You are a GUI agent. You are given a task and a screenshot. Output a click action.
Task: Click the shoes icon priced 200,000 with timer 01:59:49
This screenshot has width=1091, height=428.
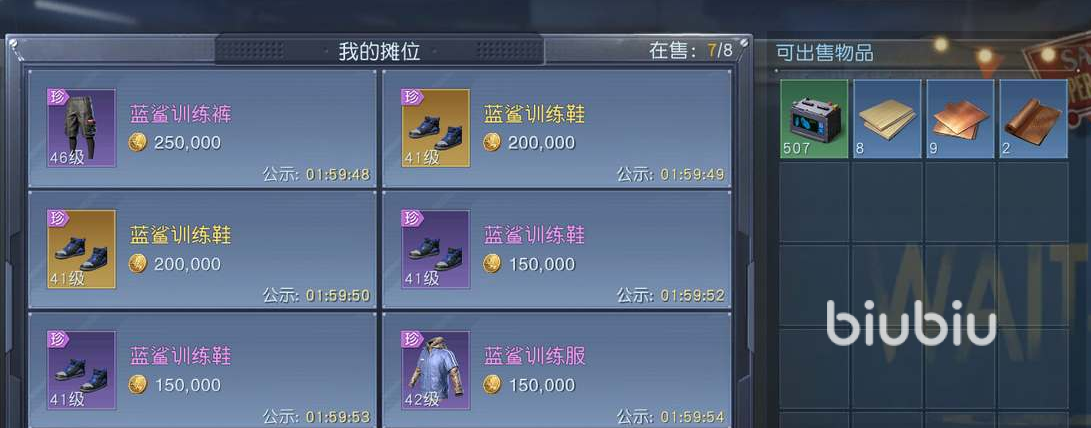(436, 128)
